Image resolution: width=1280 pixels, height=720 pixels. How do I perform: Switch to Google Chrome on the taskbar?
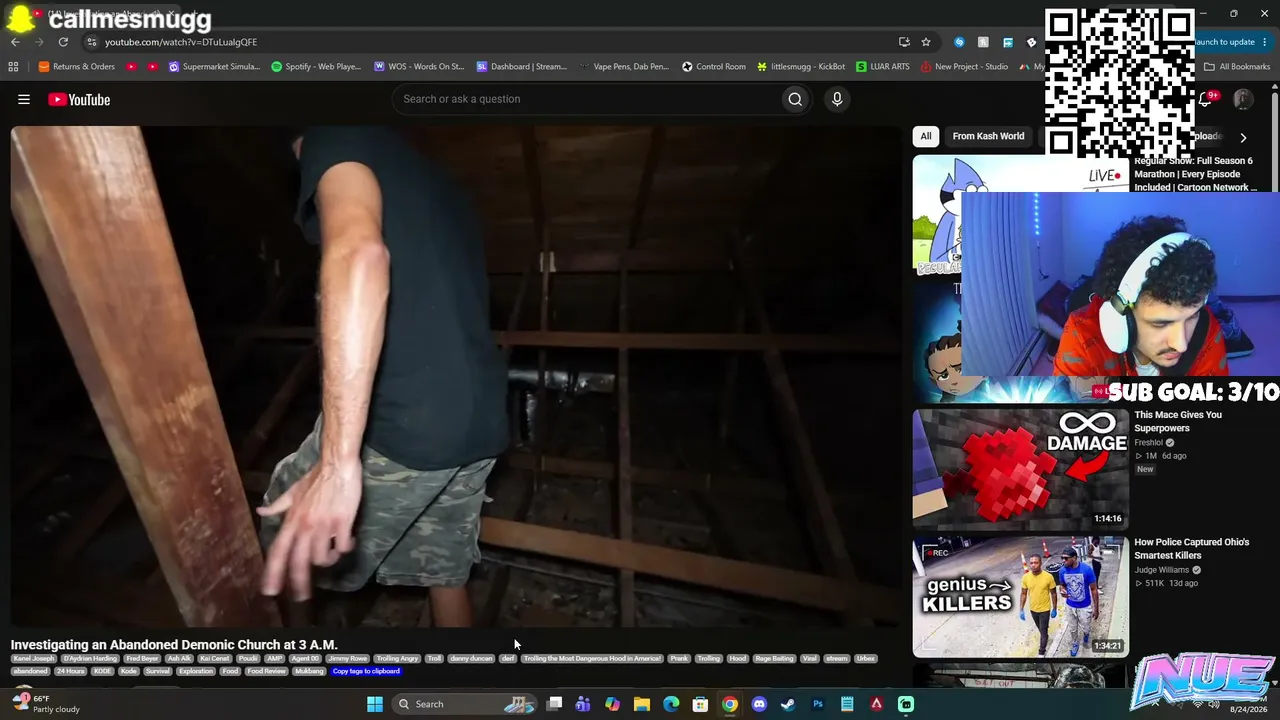[x=730, y=704]
